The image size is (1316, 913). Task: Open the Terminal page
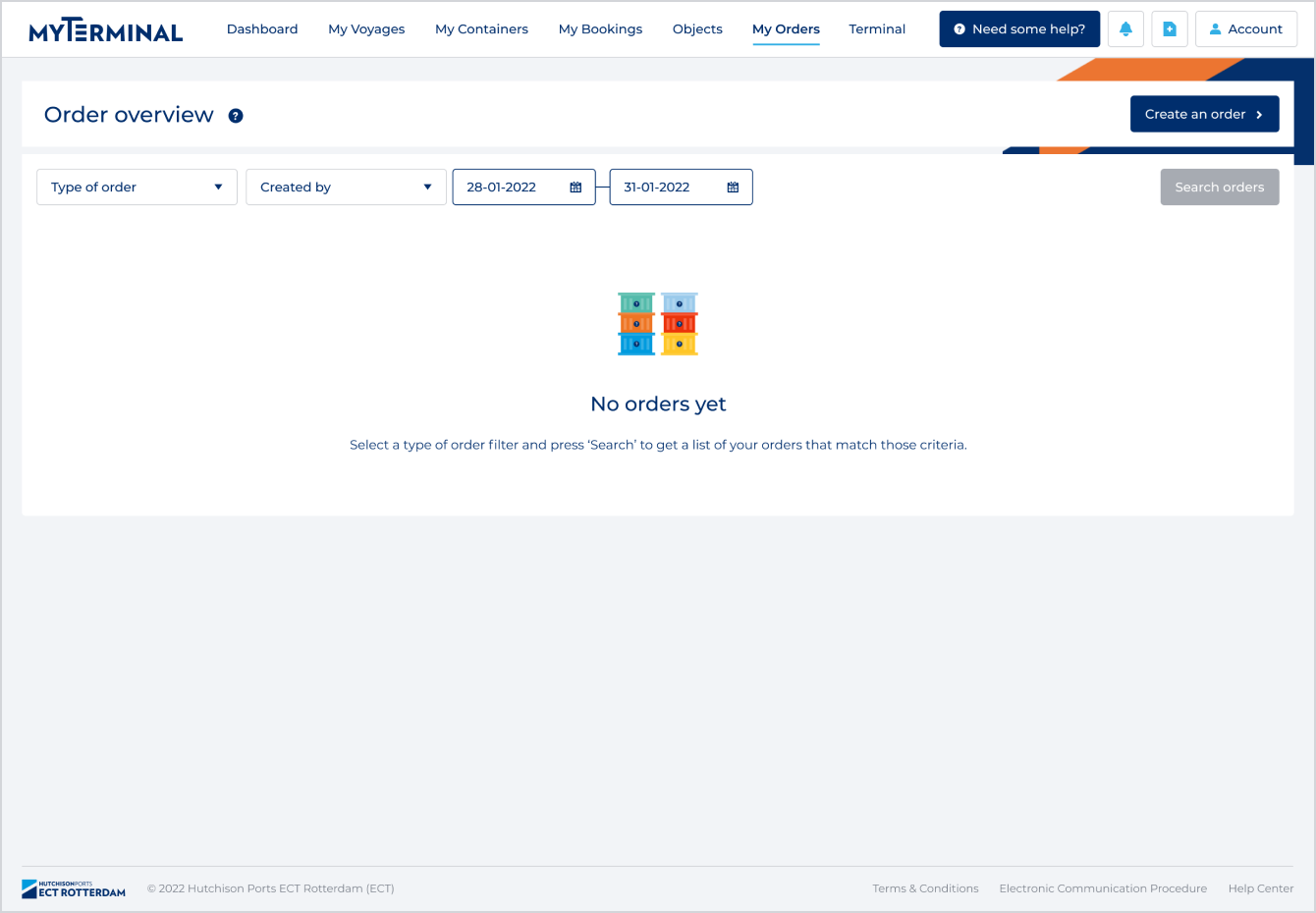(877, 29)
